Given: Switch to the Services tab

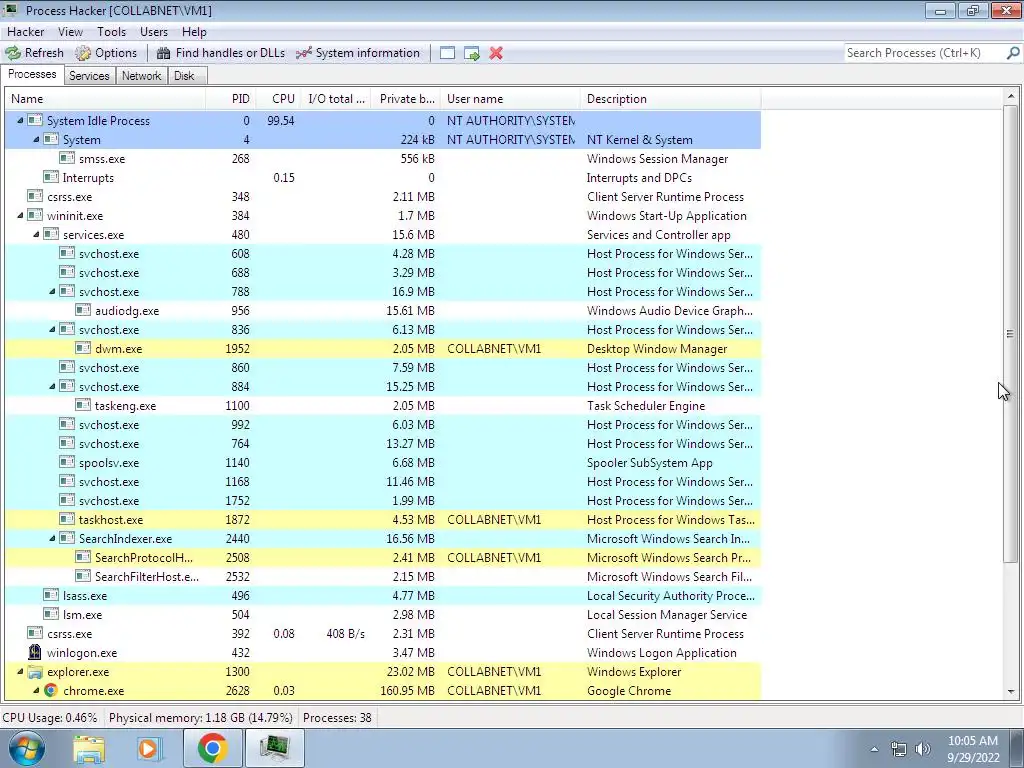Looking at the screenshot, I should 89,76.
